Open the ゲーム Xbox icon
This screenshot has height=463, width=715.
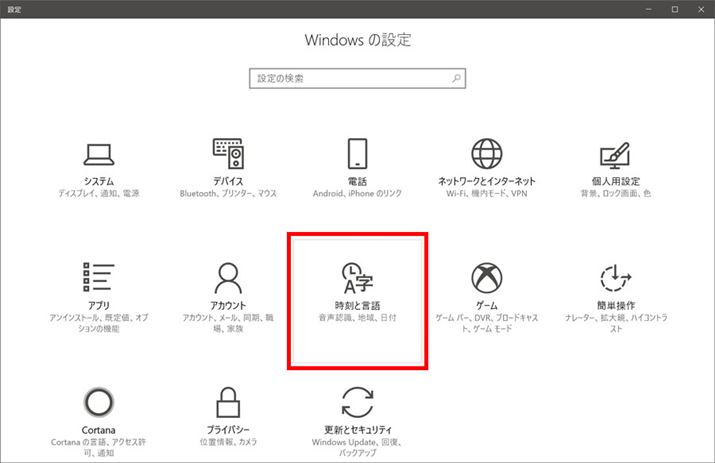pyautogui.click(x=487, y=278)
